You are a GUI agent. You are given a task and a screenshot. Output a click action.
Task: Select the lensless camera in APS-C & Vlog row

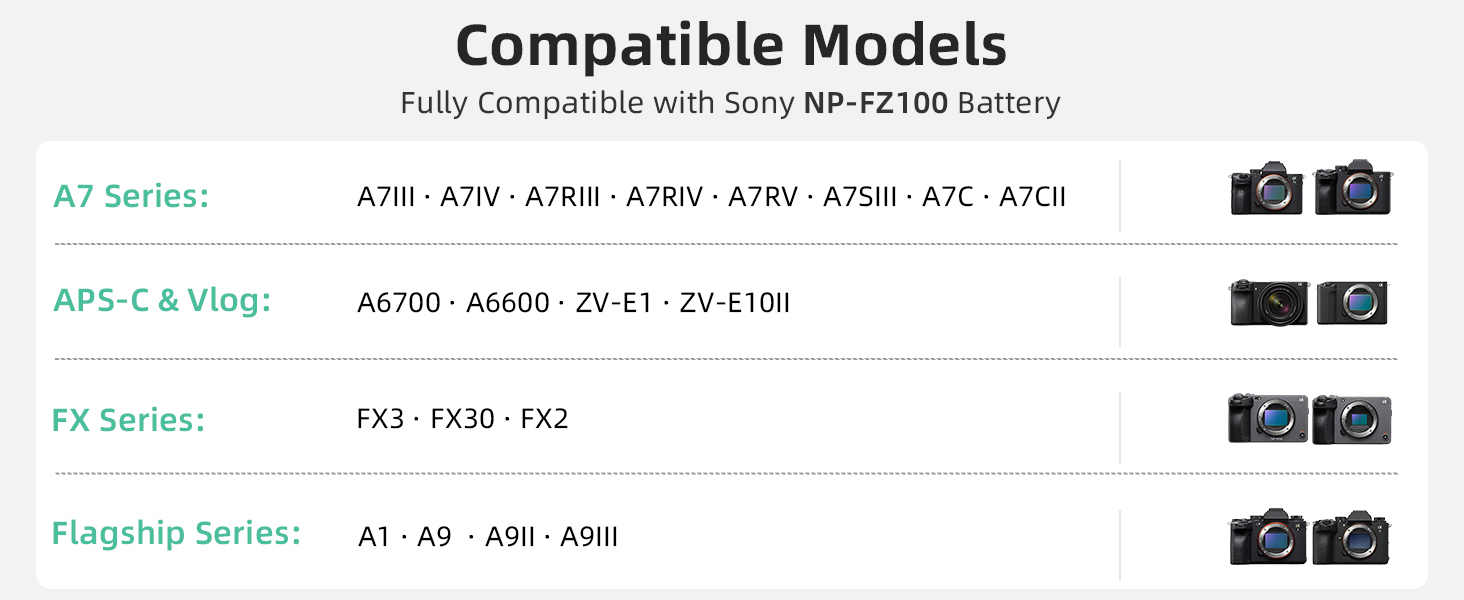(1352, 303)
